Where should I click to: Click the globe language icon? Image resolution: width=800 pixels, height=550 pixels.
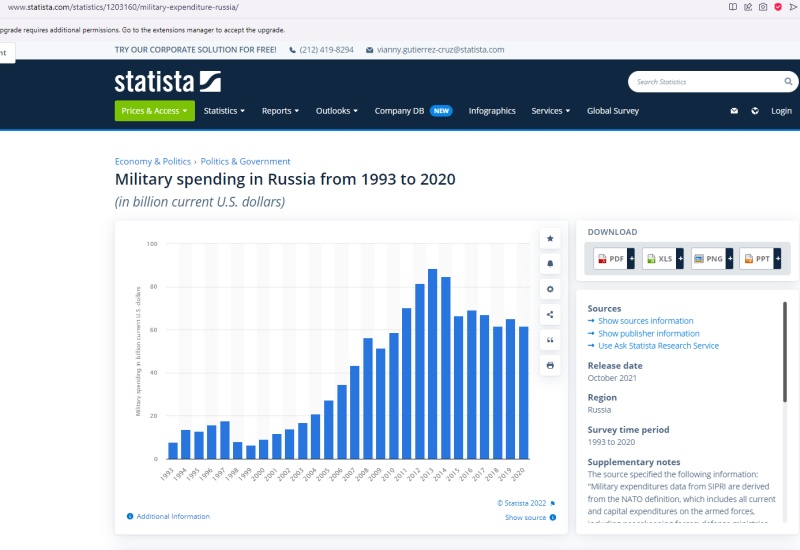755,111
